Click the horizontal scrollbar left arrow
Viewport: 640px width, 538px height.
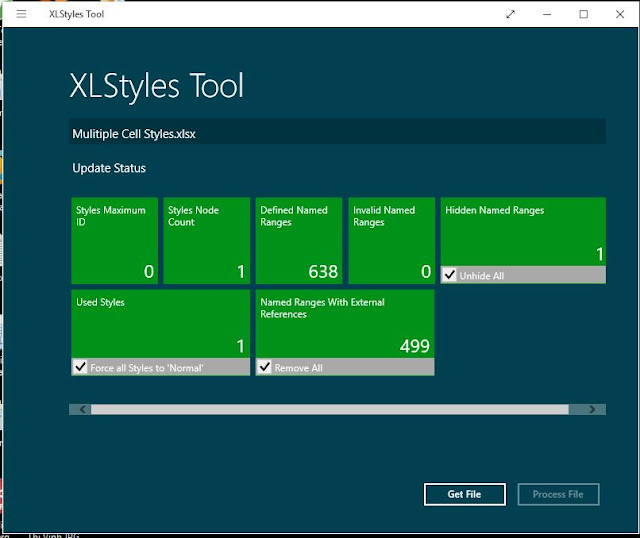[80, 409]
